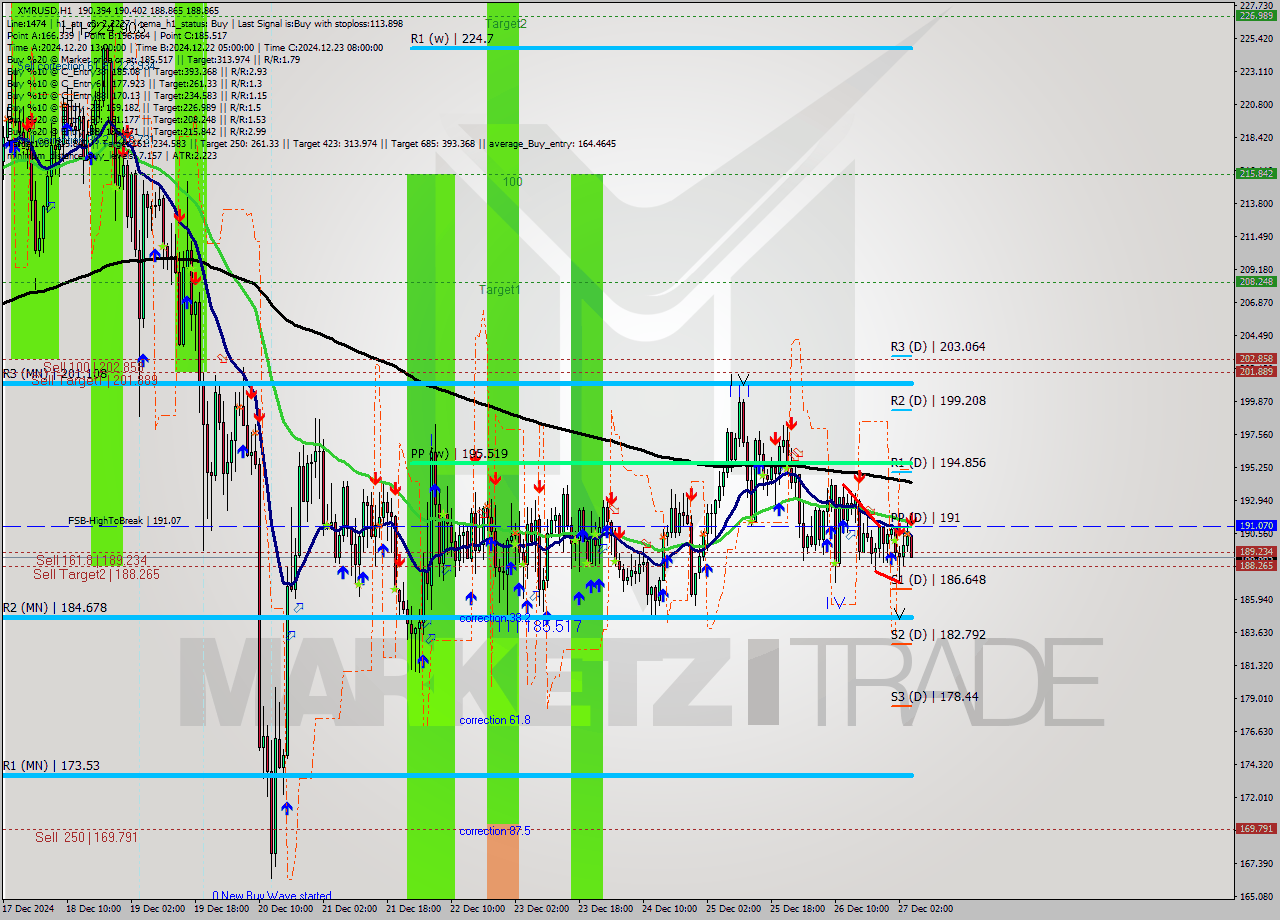
Task: Select the 202.858 red price tag
Action: coord(1256,358)
